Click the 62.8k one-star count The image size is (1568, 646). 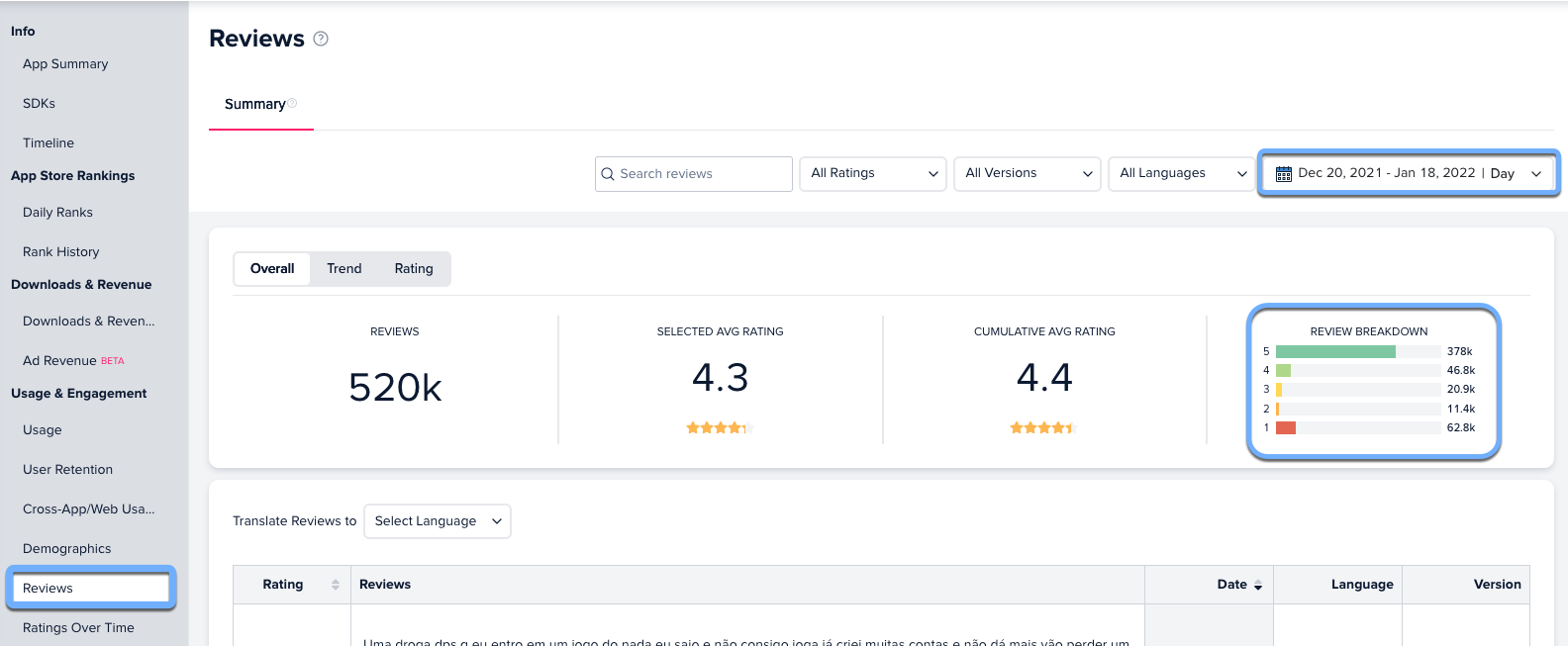[1461, 427]
